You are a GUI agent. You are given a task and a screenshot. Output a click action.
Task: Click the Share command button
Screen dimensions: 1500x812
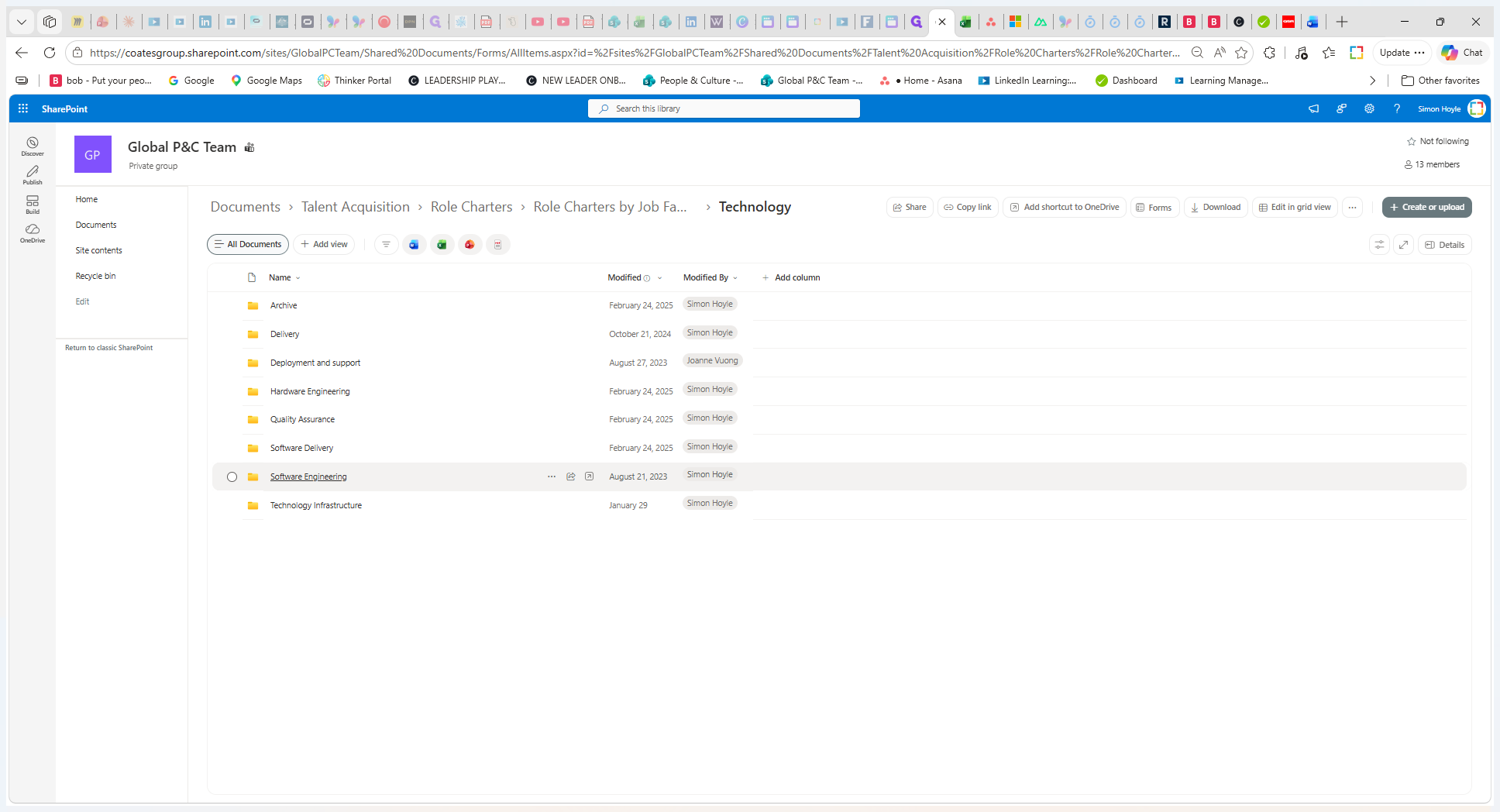click(x=910, y=207)
